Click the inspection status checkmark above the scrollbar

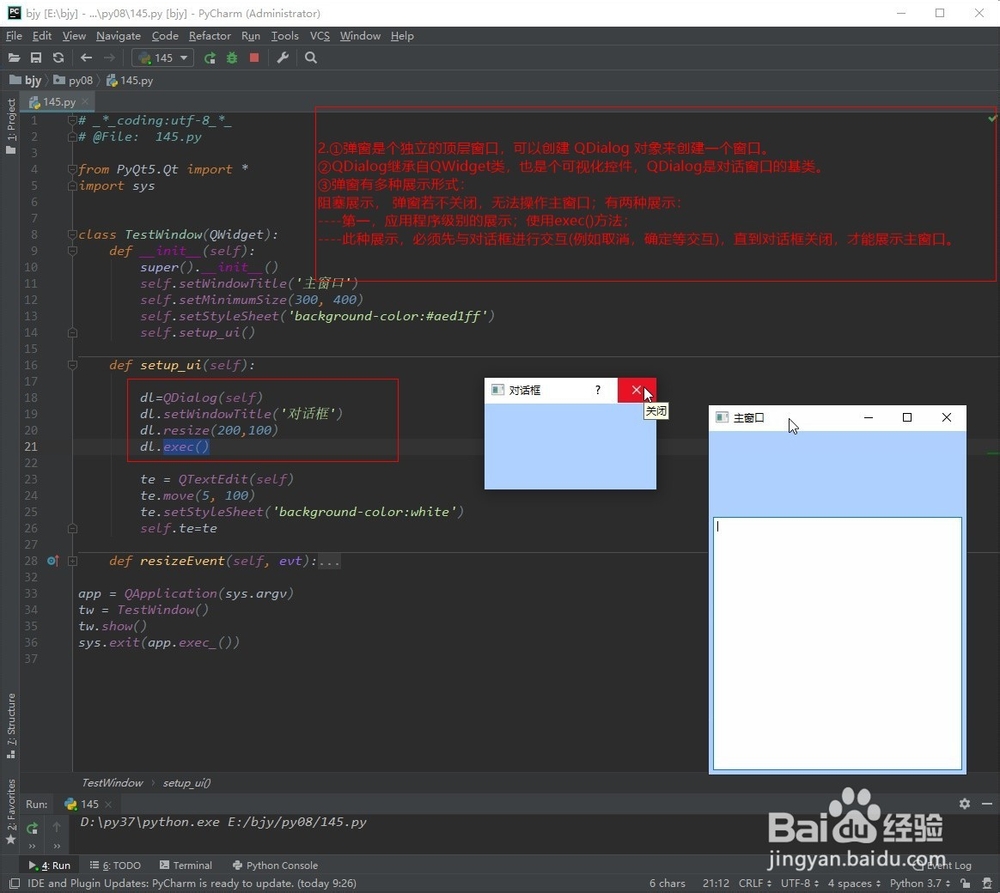(x=992, y=118)
